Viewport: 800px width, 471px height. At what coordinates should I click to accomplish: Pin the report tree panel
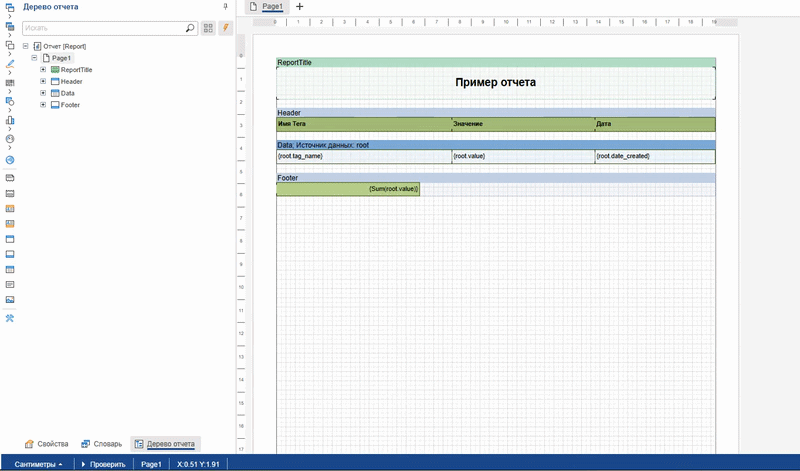pos(225,7)
